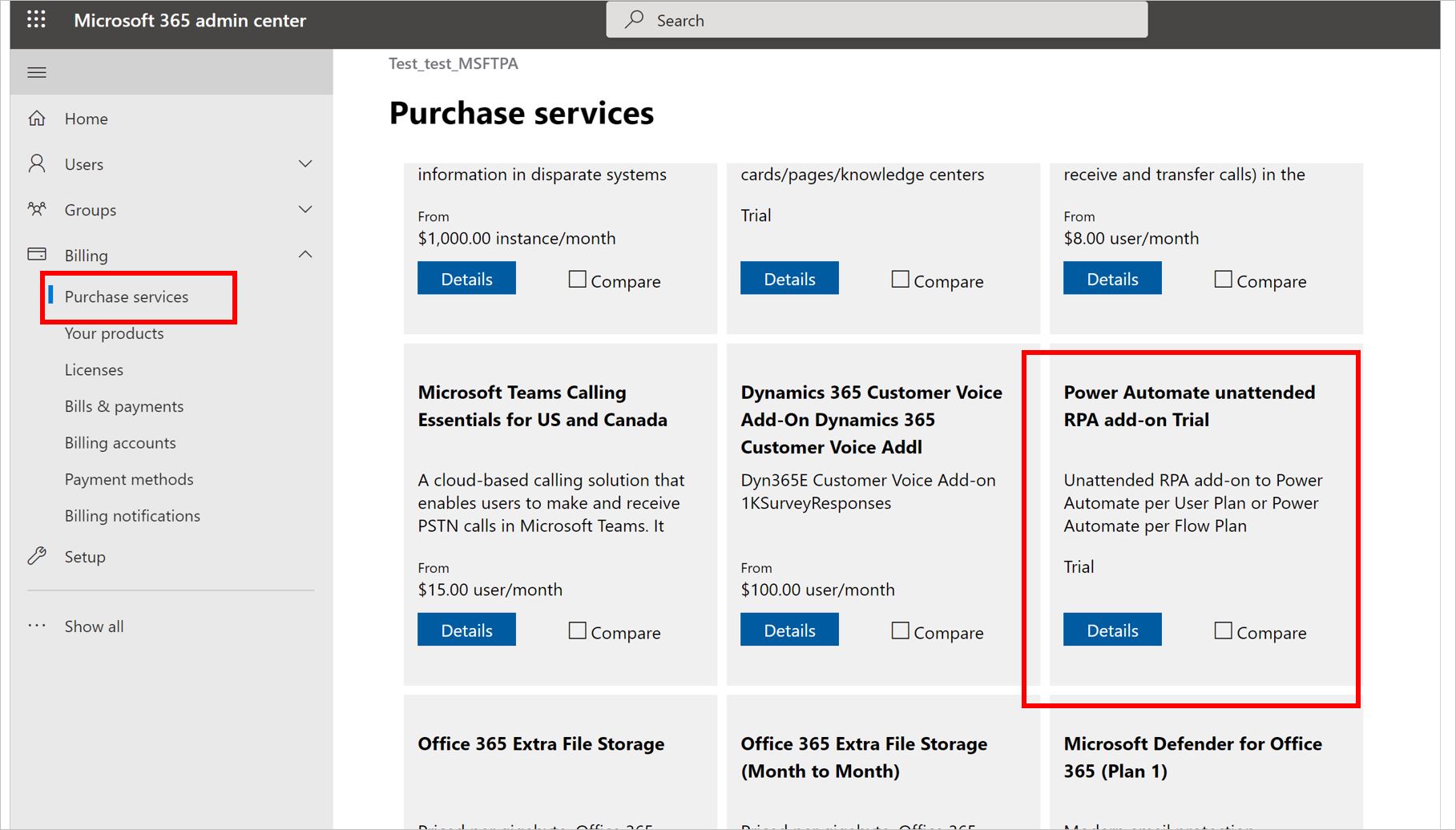Check Compare for Microsoft Teams Calling Essentials
1456x830 pixels.
point(577,631)
